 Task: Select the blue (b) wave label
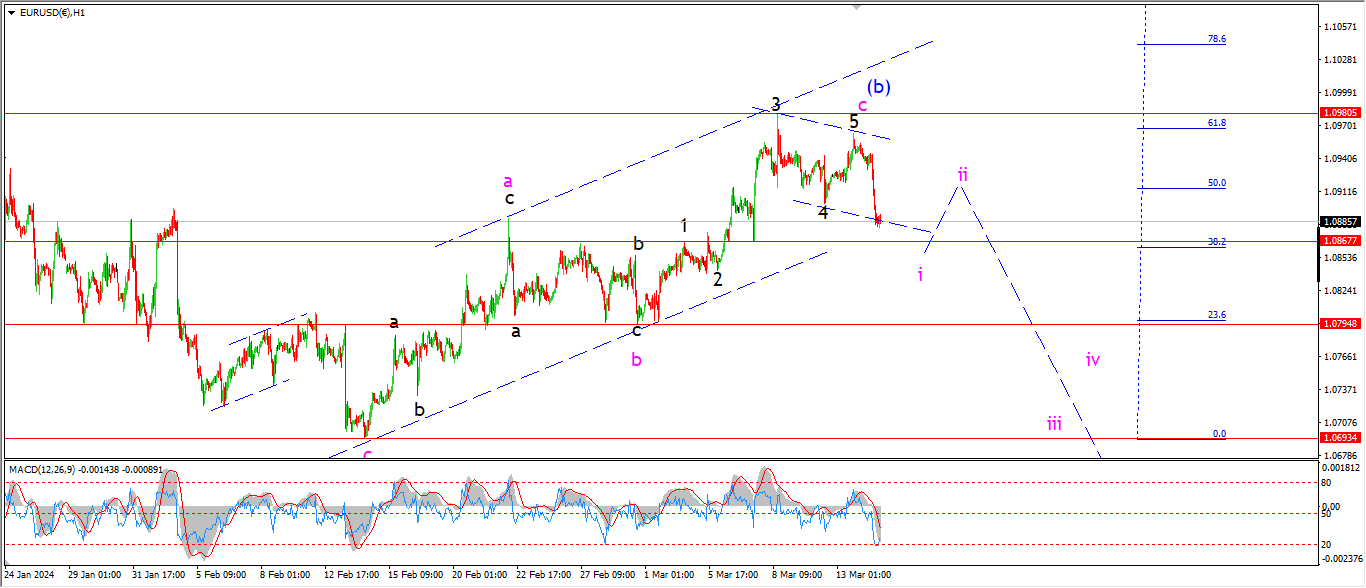(878, 87)
